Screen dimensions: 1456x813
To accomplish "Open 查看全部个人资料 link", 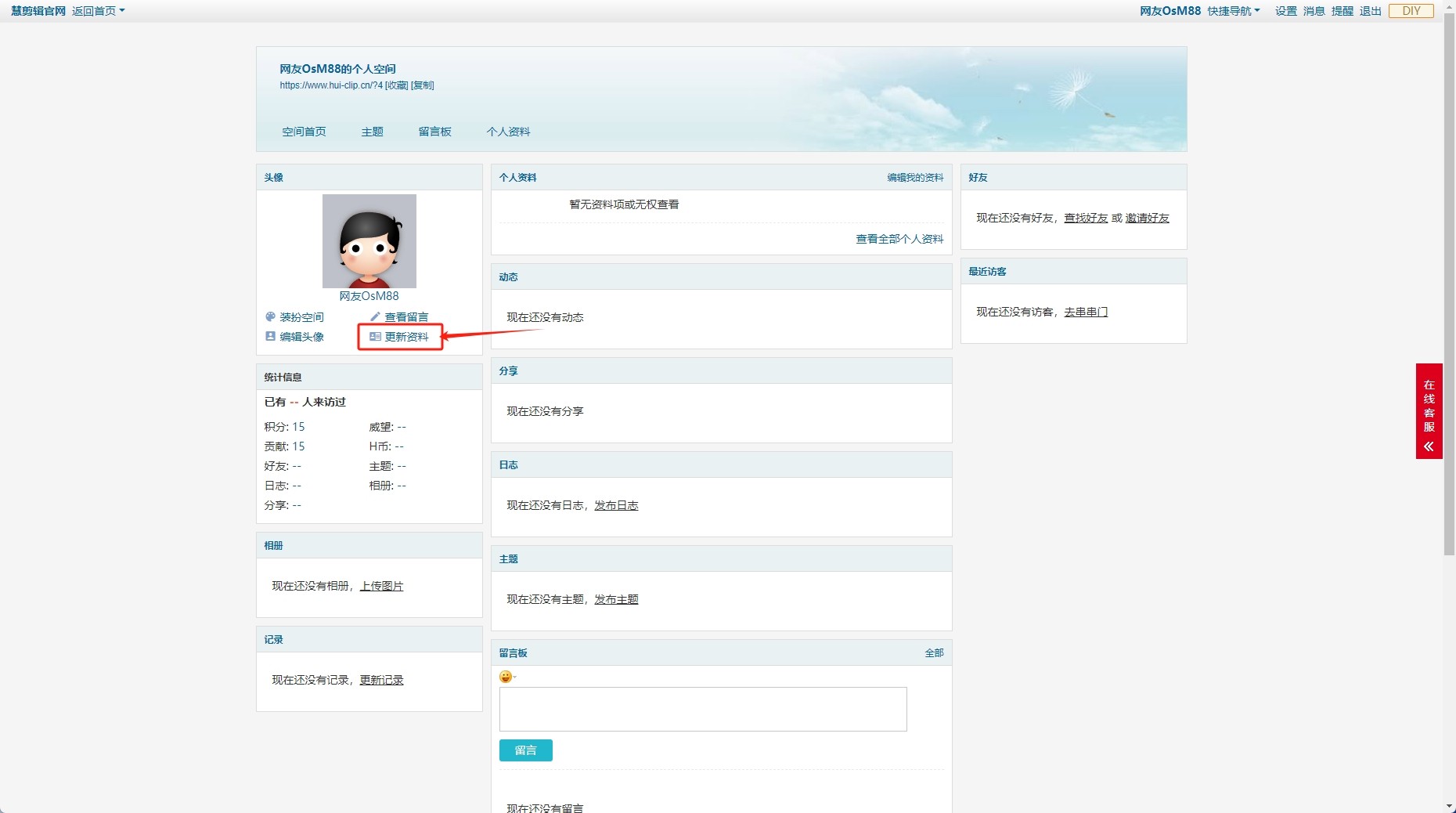I will 899,239.
